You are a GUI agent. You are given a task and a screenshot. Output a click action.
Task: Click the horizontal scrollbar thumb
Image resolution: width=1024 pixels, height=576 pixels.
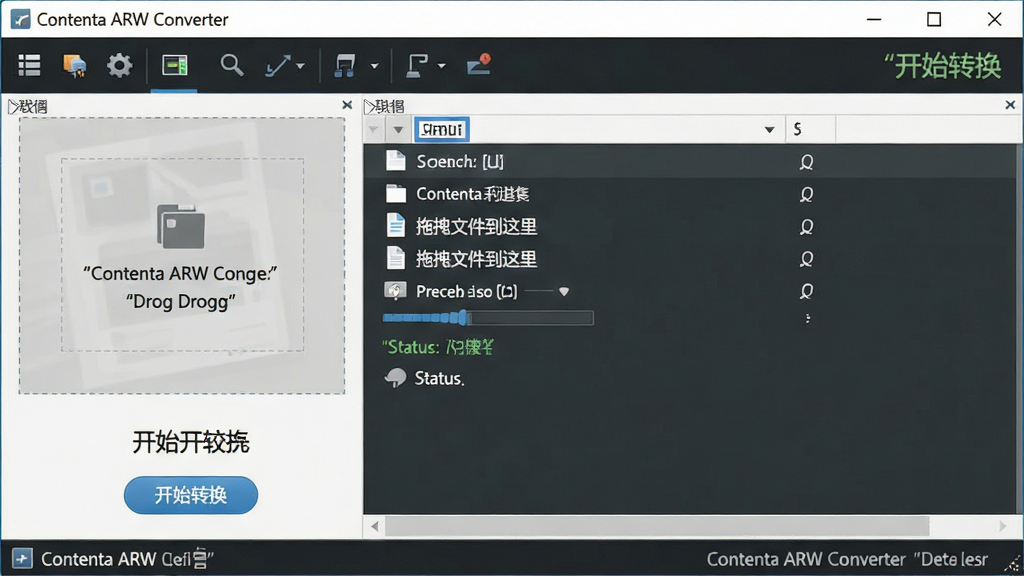[656, 526]
